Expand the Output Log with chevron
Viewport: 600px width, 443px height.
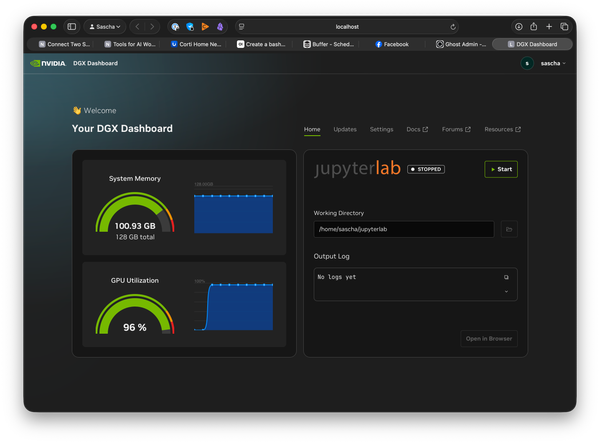(x=506, y=292)
